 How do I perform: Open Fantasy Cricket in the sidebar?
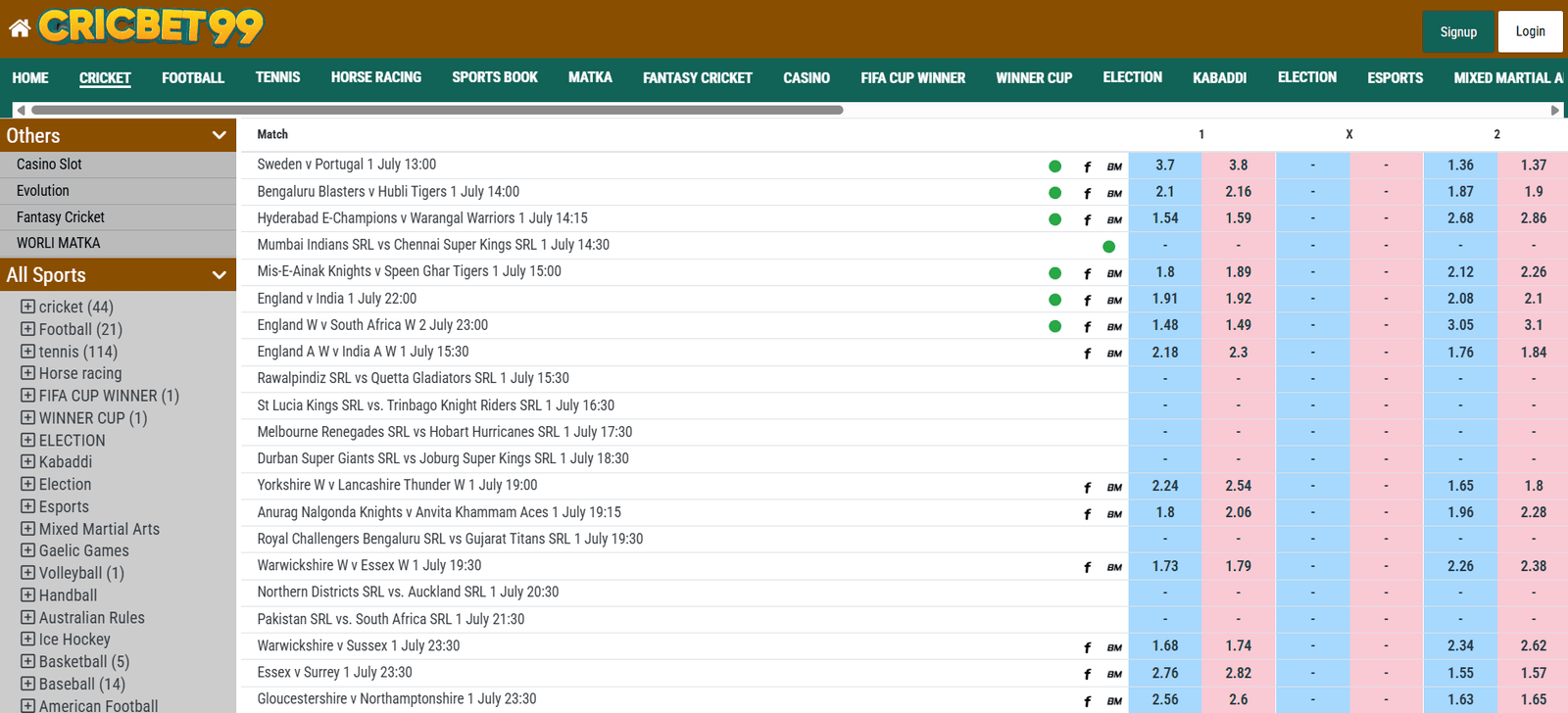coord(118,217)
